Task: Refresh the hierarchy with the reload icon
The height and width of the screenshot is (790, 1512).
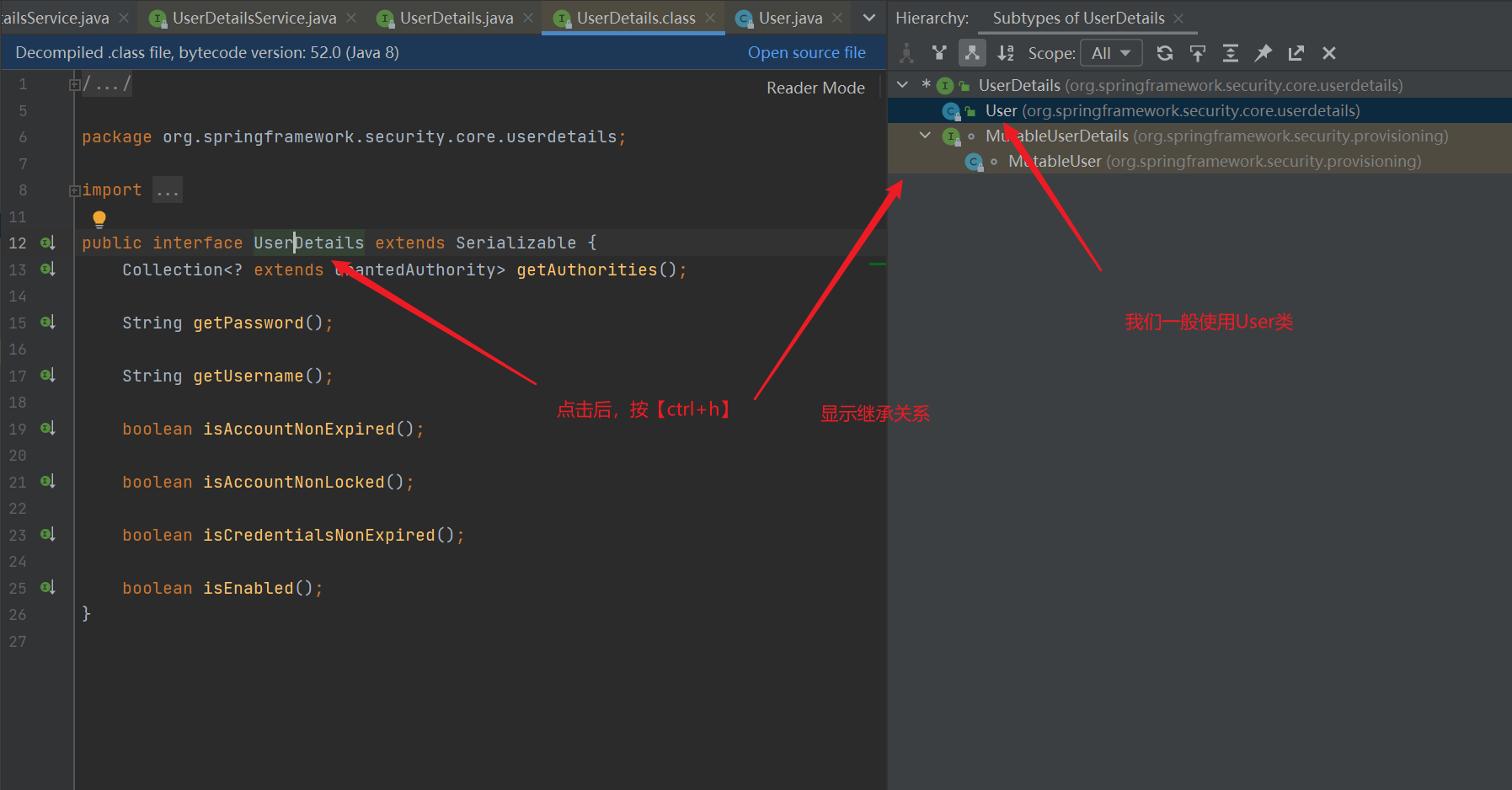Action: point(1165,52)
